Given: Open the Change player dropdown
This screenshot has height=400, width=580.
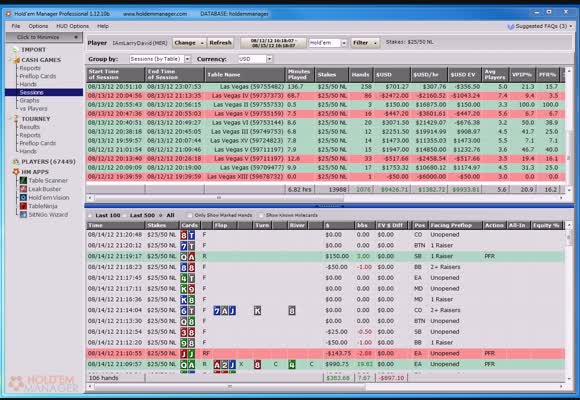Looking at the screenshot, I should pos(189,43).
